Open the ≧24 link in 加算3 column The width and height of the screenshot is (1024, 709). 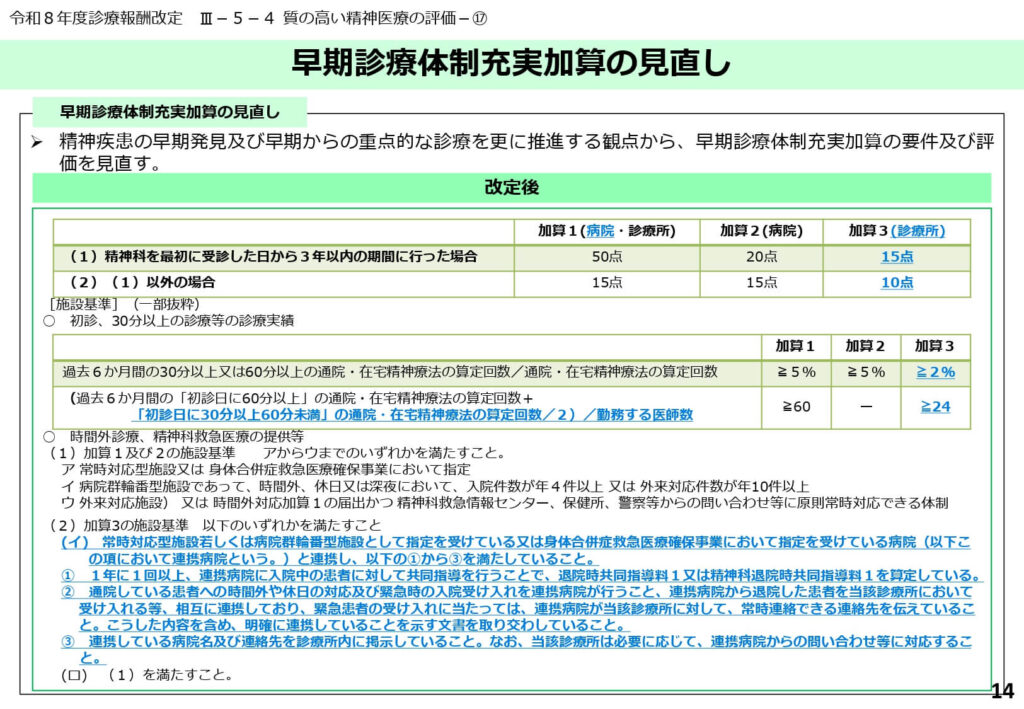[936, 407]
